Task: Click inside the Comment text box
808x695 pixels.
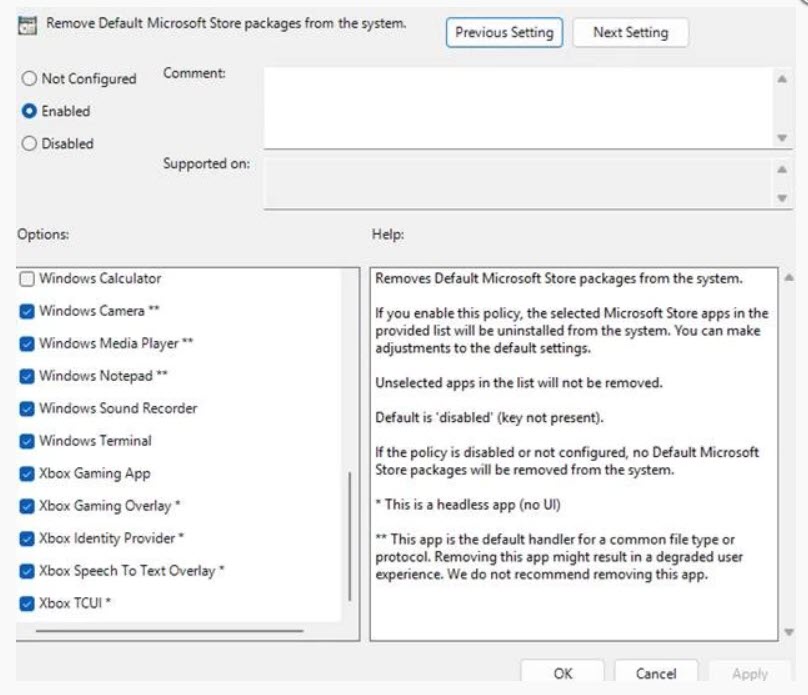Action: click(518, 108)
